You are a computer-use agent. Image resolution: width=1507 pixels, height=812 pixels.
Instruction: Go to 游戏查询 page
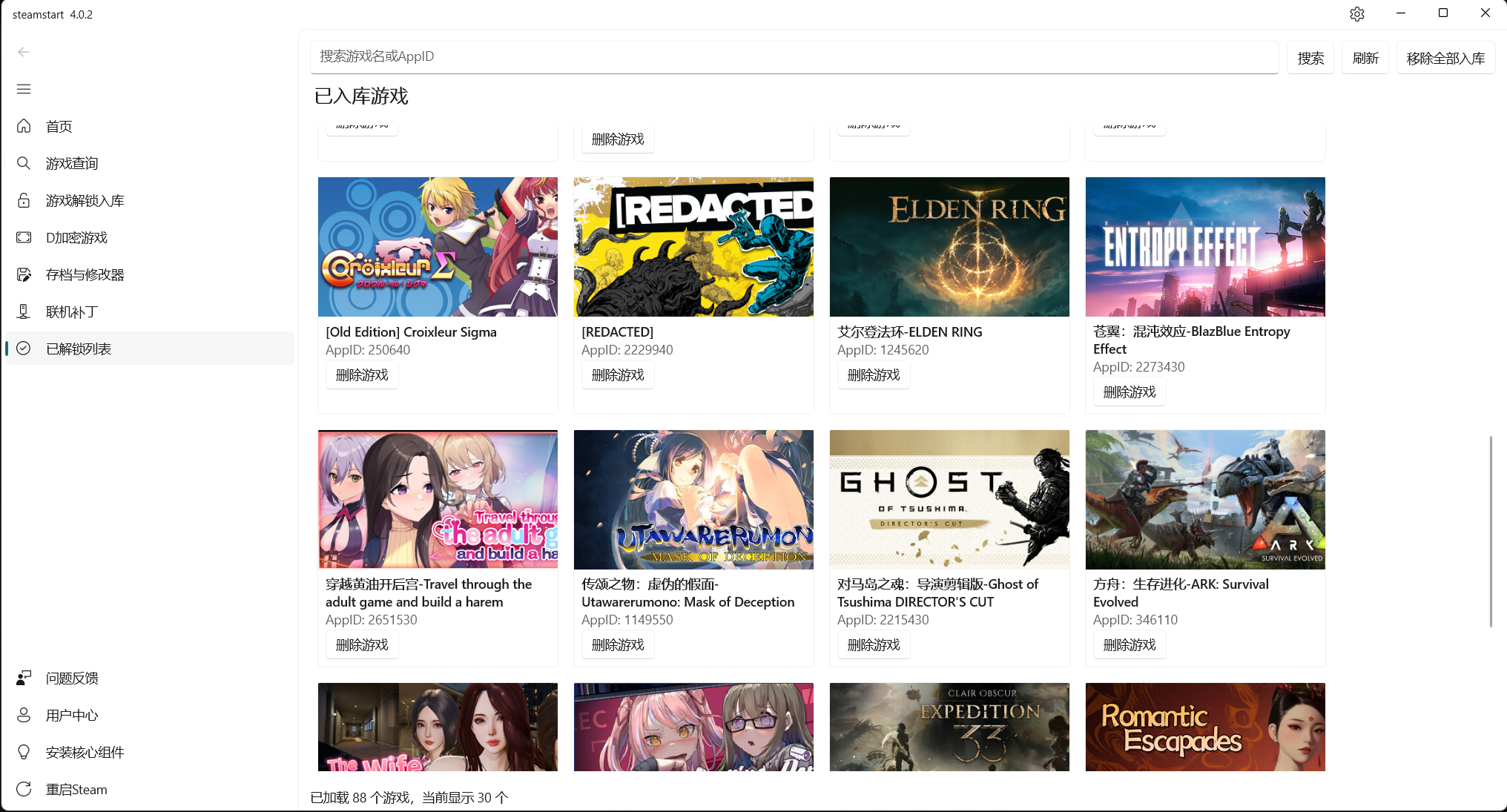point(150,163)
